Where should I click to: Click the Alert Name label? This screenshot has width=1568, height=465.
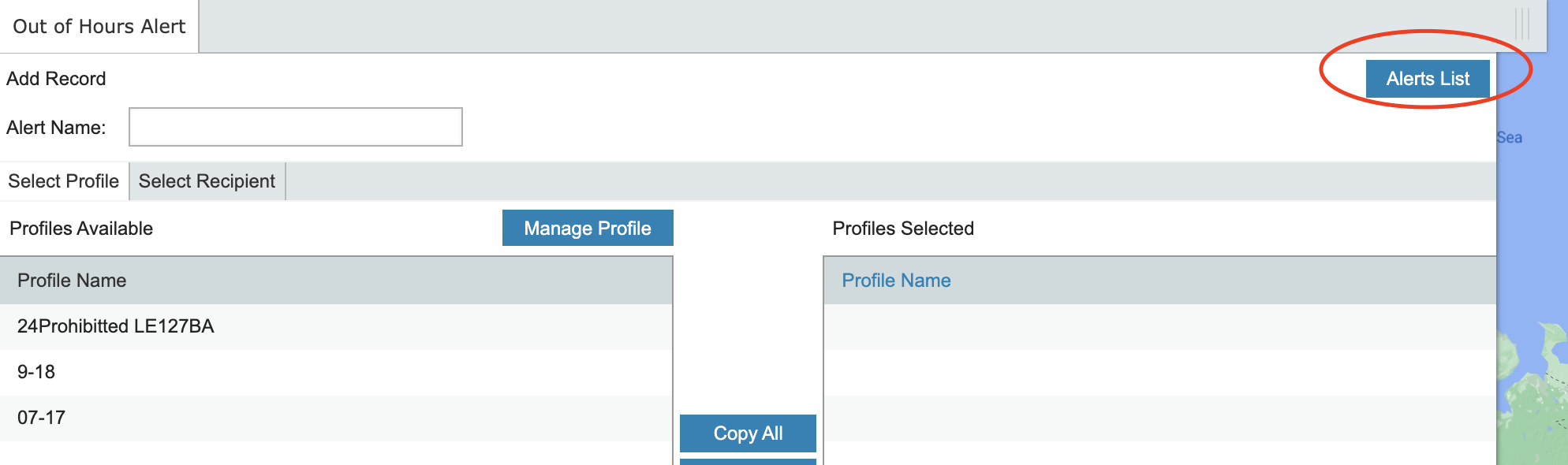point(56,128)
